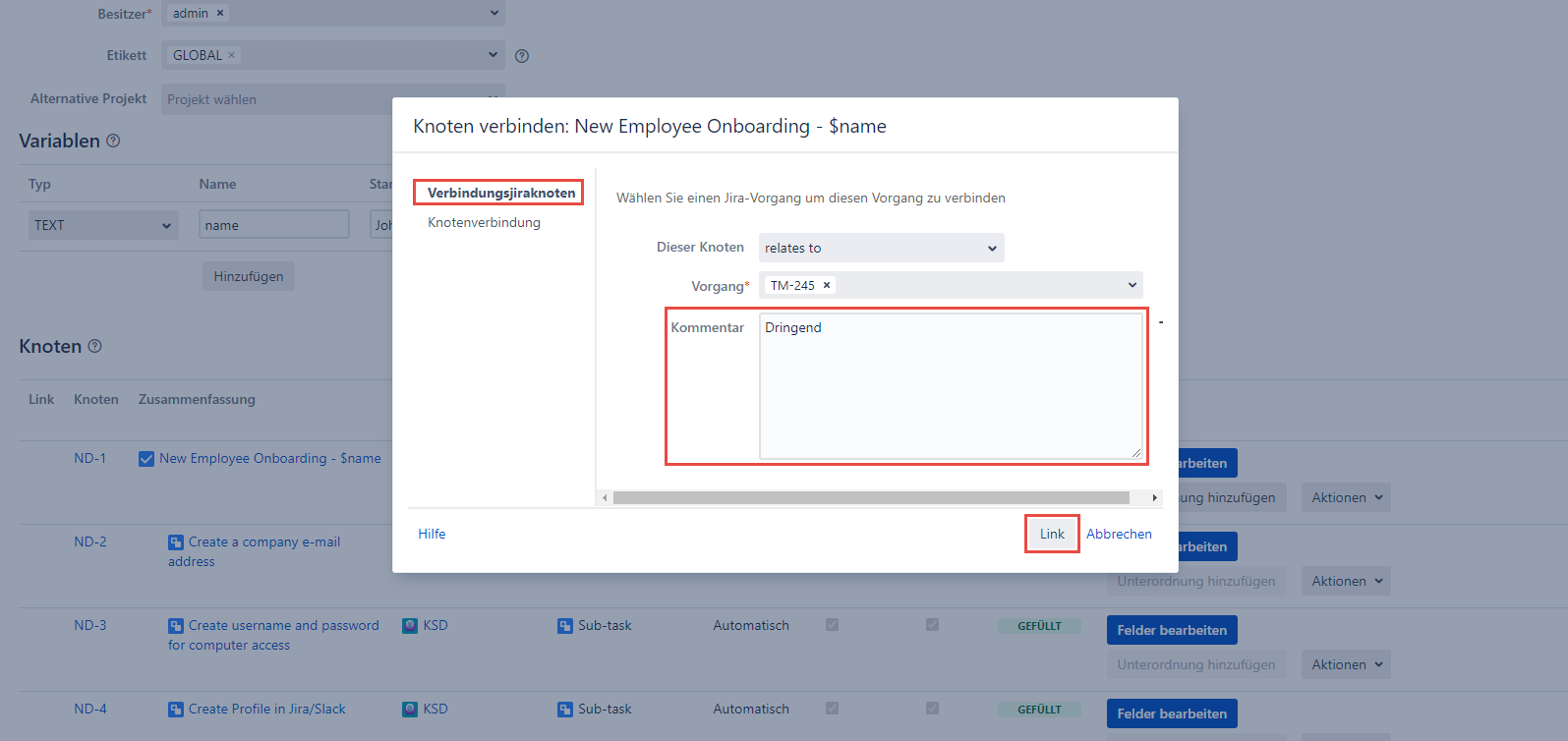Click the help icon beside Knoten heading
This screenshot has width=1568, height=741.
pyautogui.click(x=95, y=346)
